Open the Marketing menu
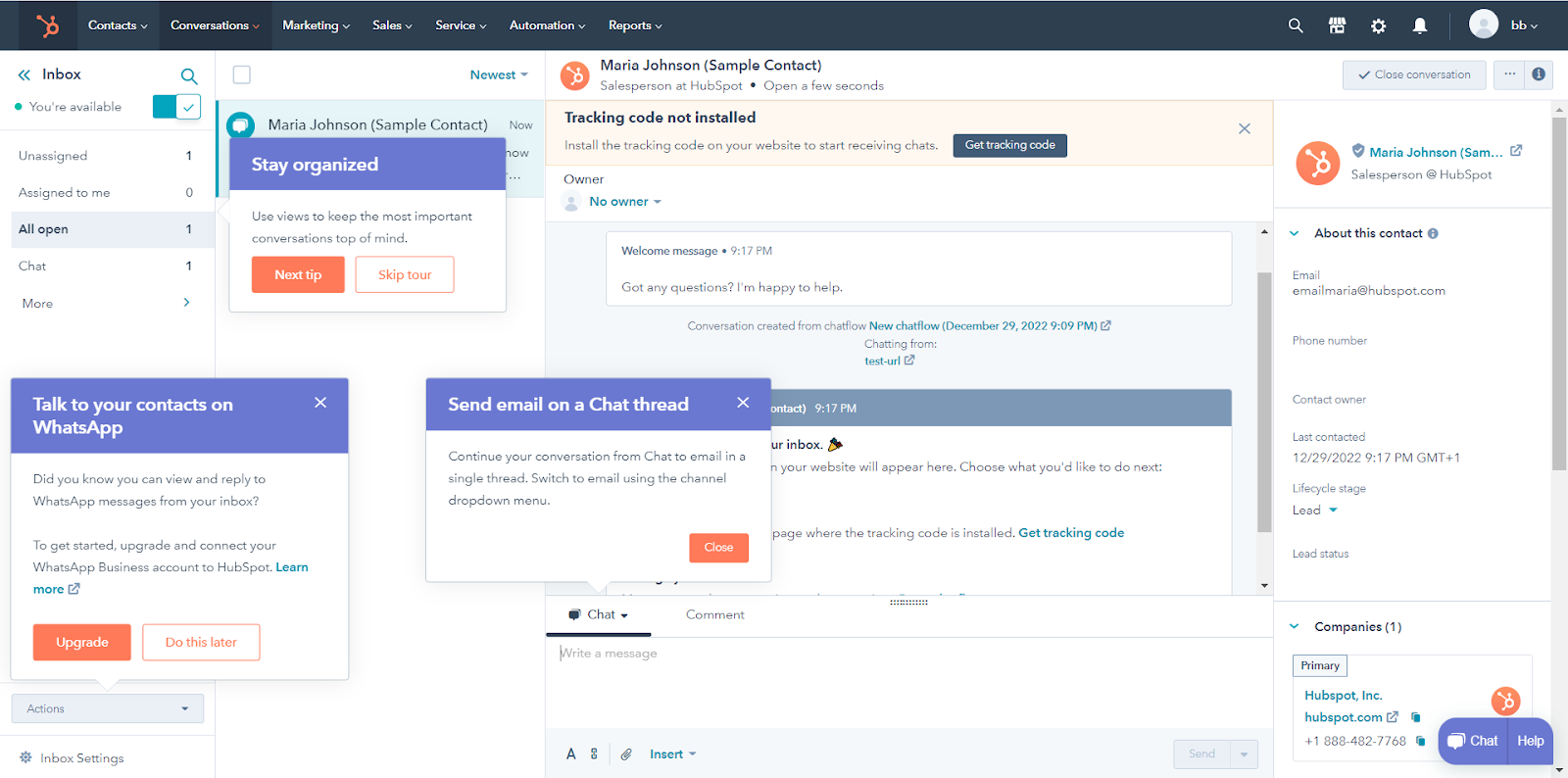The image size is (1568, 778). (316, 25)
